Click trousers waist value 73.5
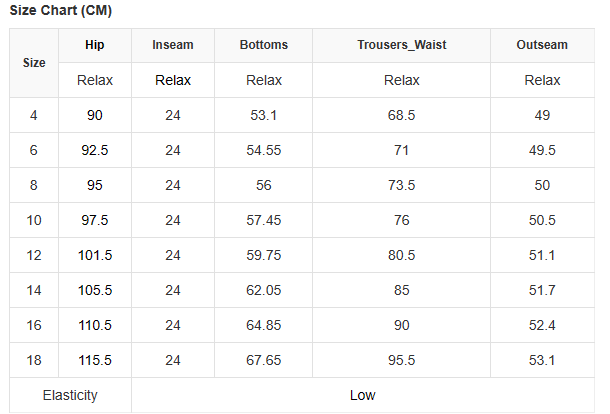The width and height of the screenshot is (610, 414). click(x=401, y=185)
